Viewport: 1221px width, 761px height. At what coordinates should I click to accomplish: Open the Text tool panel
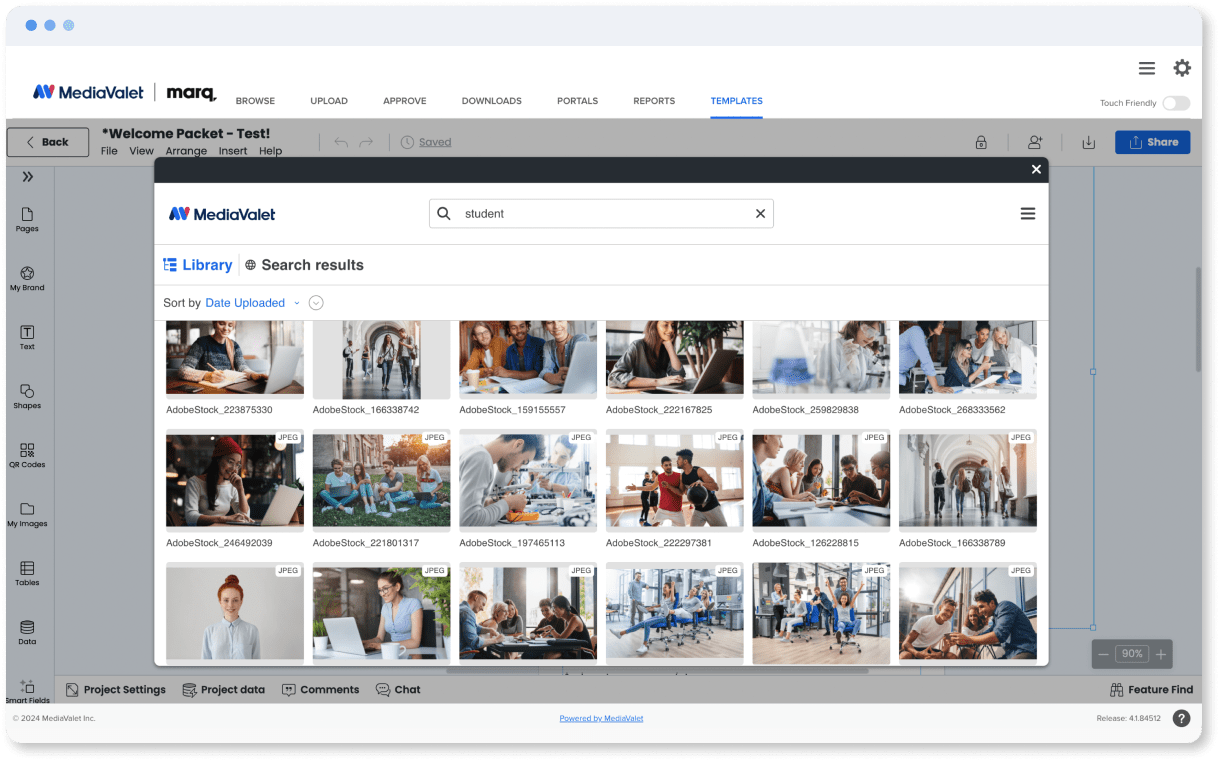pos(27,338)
